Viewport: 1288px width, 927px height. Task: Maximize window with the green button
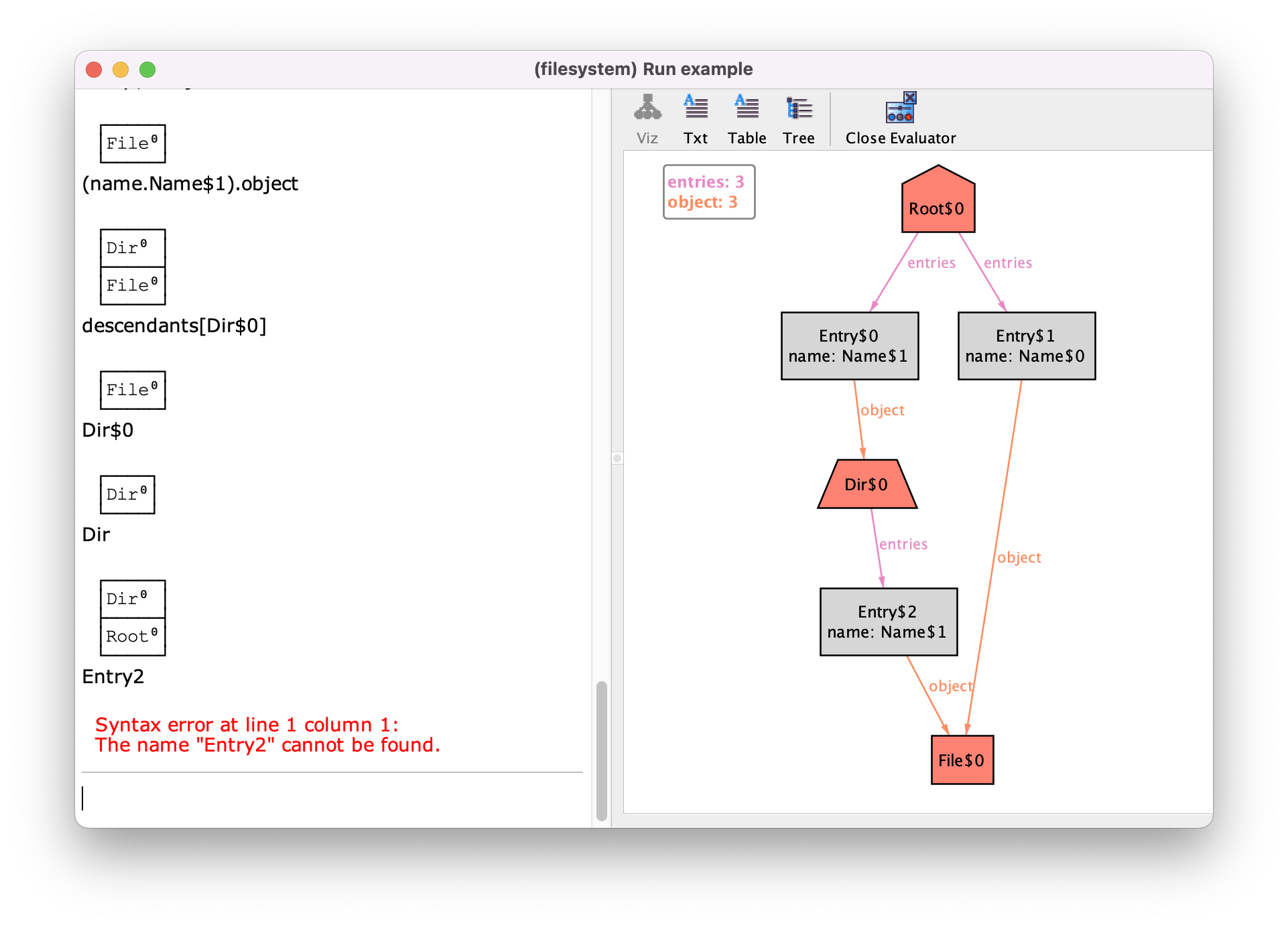pos(147,70)
